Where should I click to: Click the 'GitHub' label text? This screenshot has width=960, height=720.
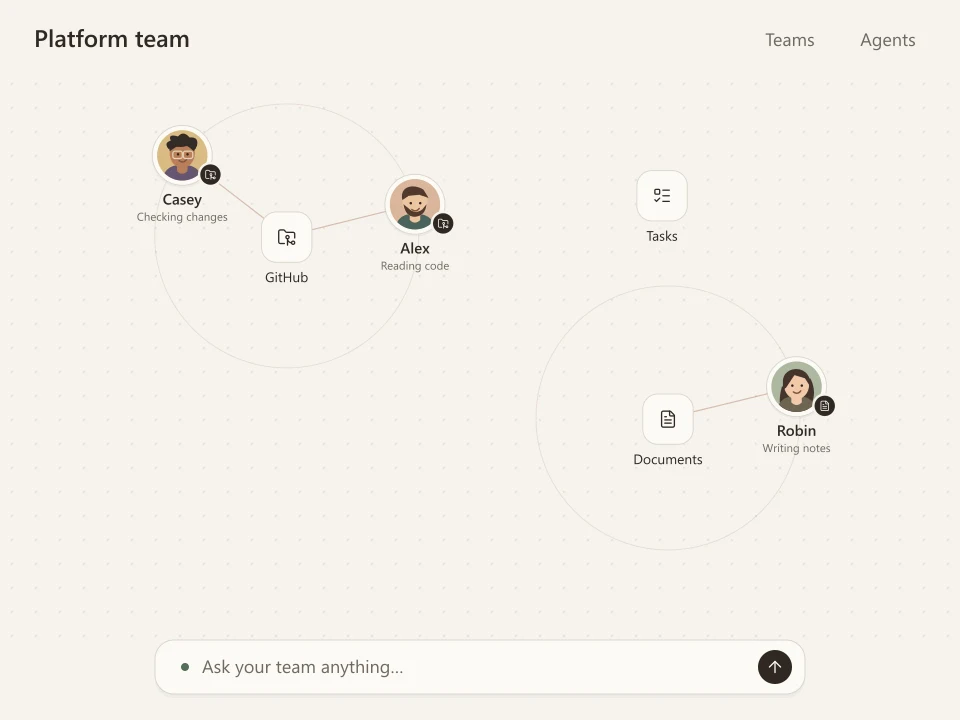pos(287,277)
